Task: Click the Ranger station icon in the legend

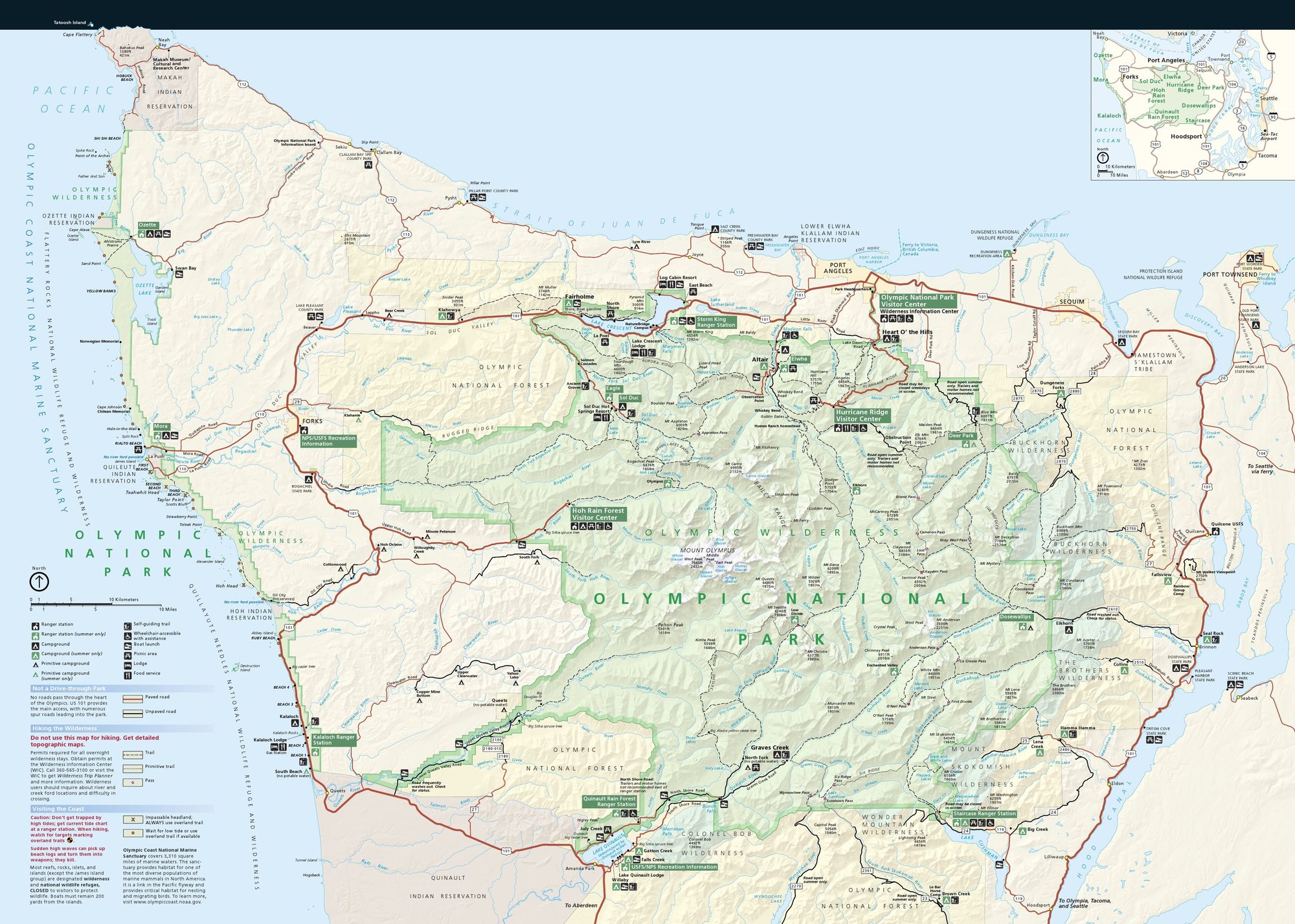Action: tap(35, 625)
